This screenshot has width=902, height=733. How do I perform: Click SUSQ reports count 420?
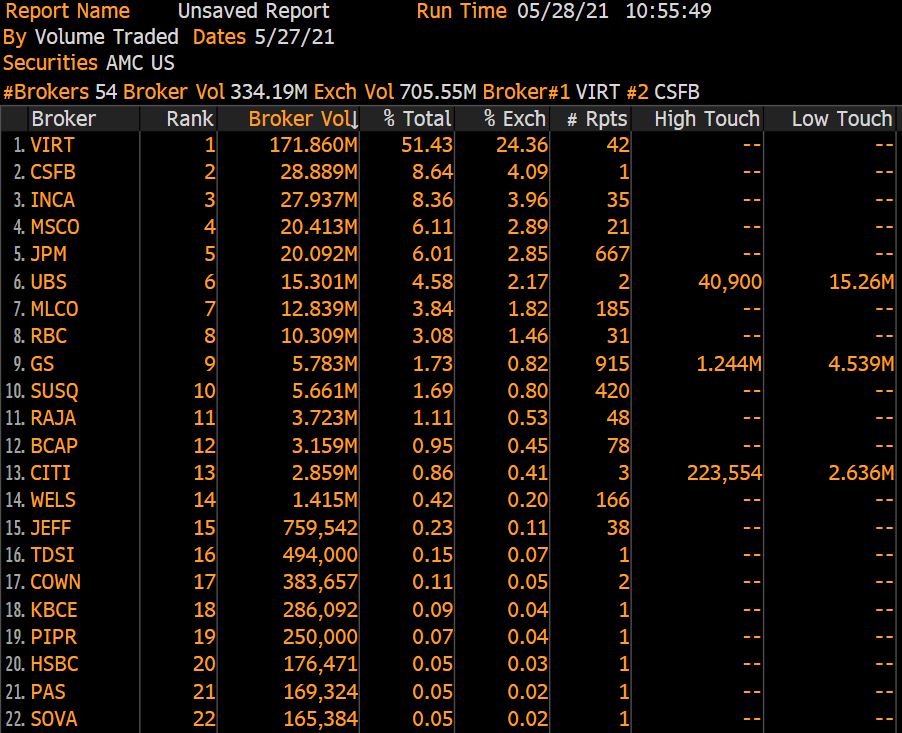click(x=612, y=391)
